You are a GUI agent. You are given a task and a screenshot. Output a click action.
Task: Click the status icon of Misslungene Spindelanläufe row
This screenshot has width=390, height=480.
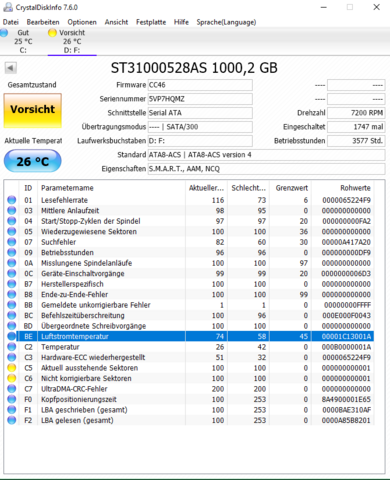[12, 263]
